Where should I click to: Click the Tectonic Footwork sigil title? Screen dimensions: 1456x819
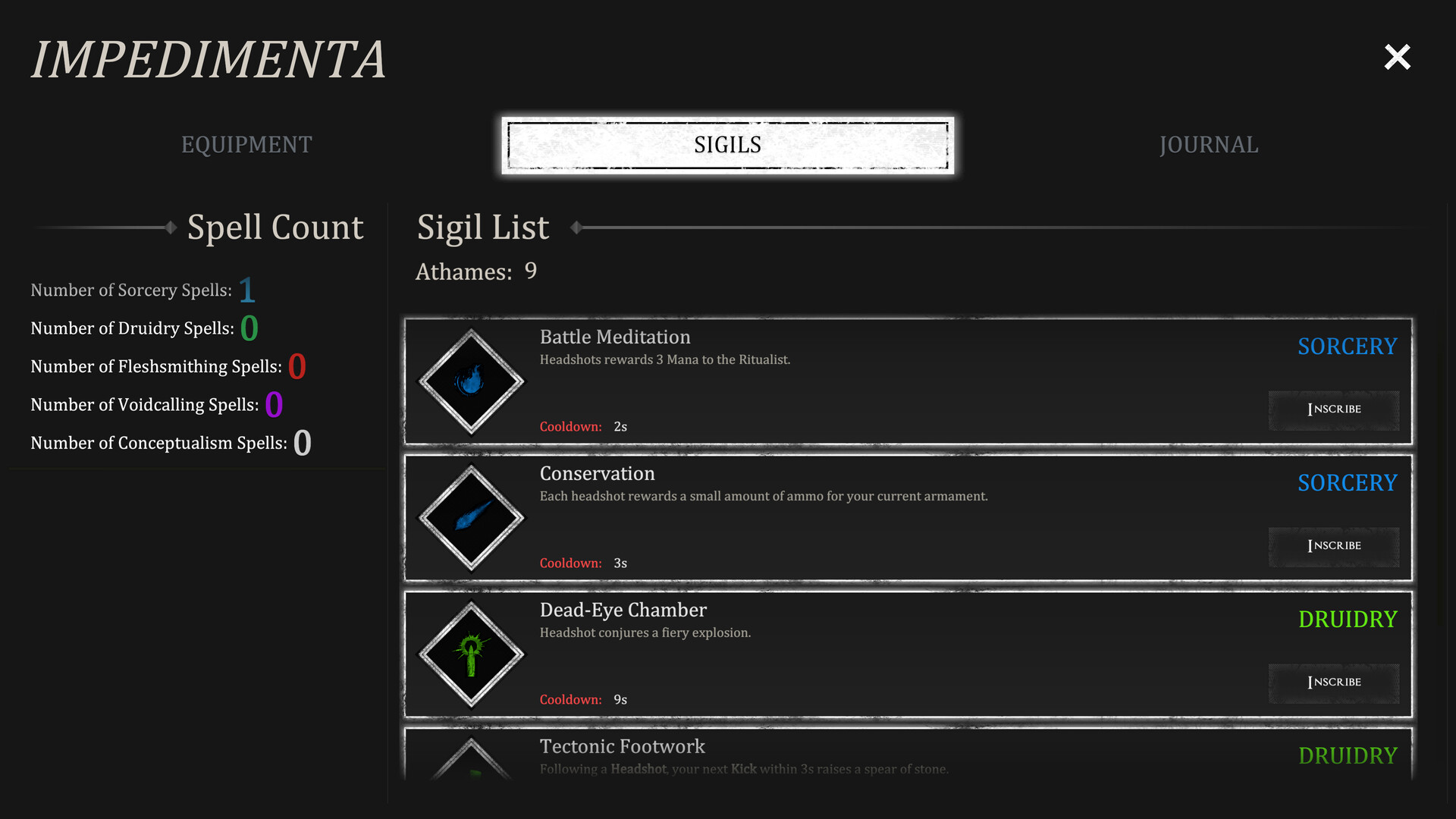coord(622,747)
